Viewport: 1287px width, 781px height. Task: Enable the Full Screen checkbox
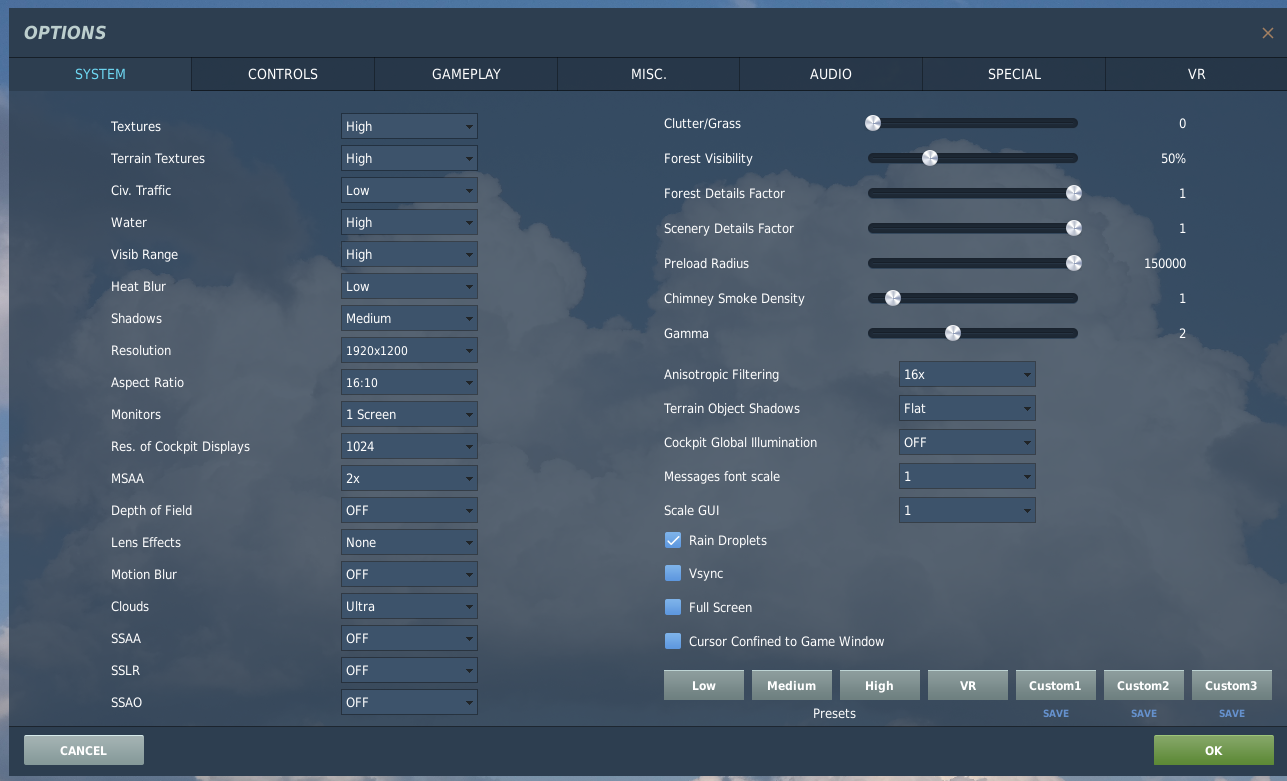tap(673, 607)
